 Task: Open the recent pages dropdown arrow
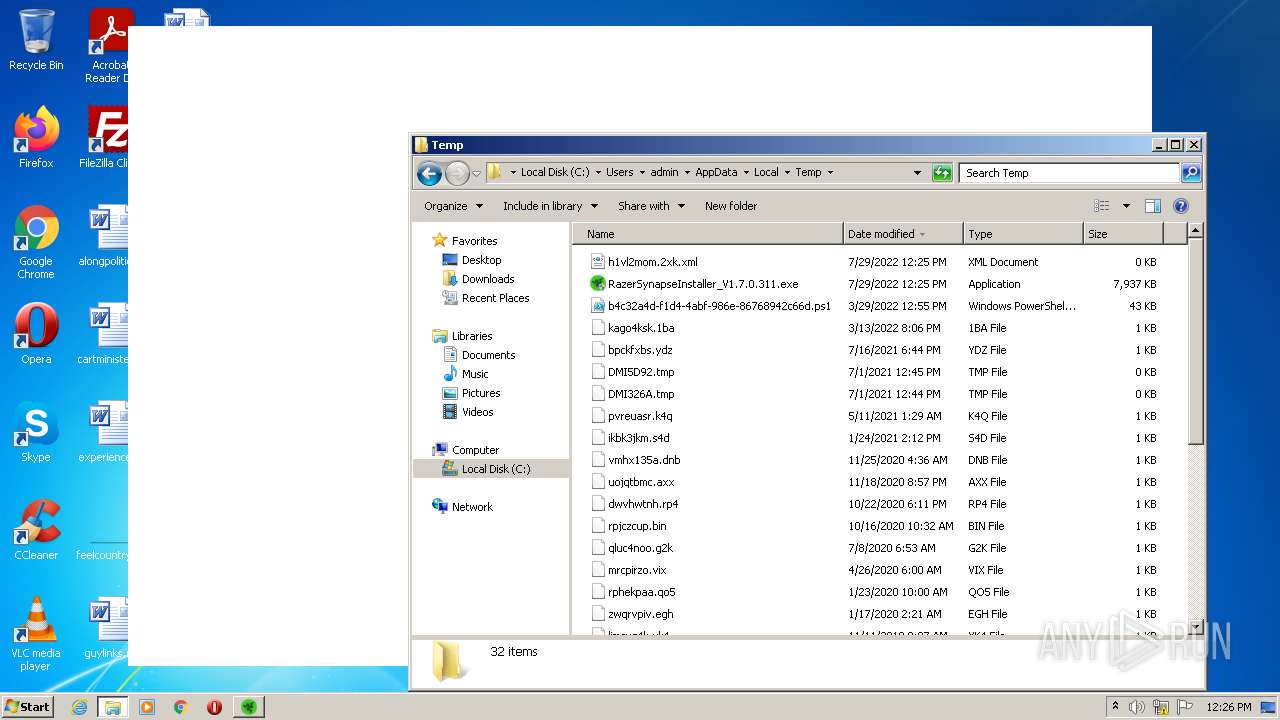[477, 173]
